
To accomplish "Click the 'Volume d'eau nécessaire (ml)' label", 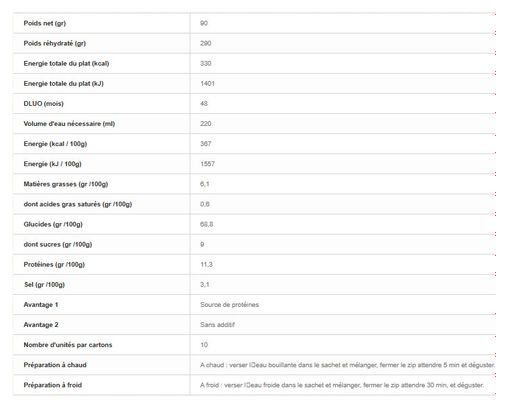I will (x=69, y=124).
